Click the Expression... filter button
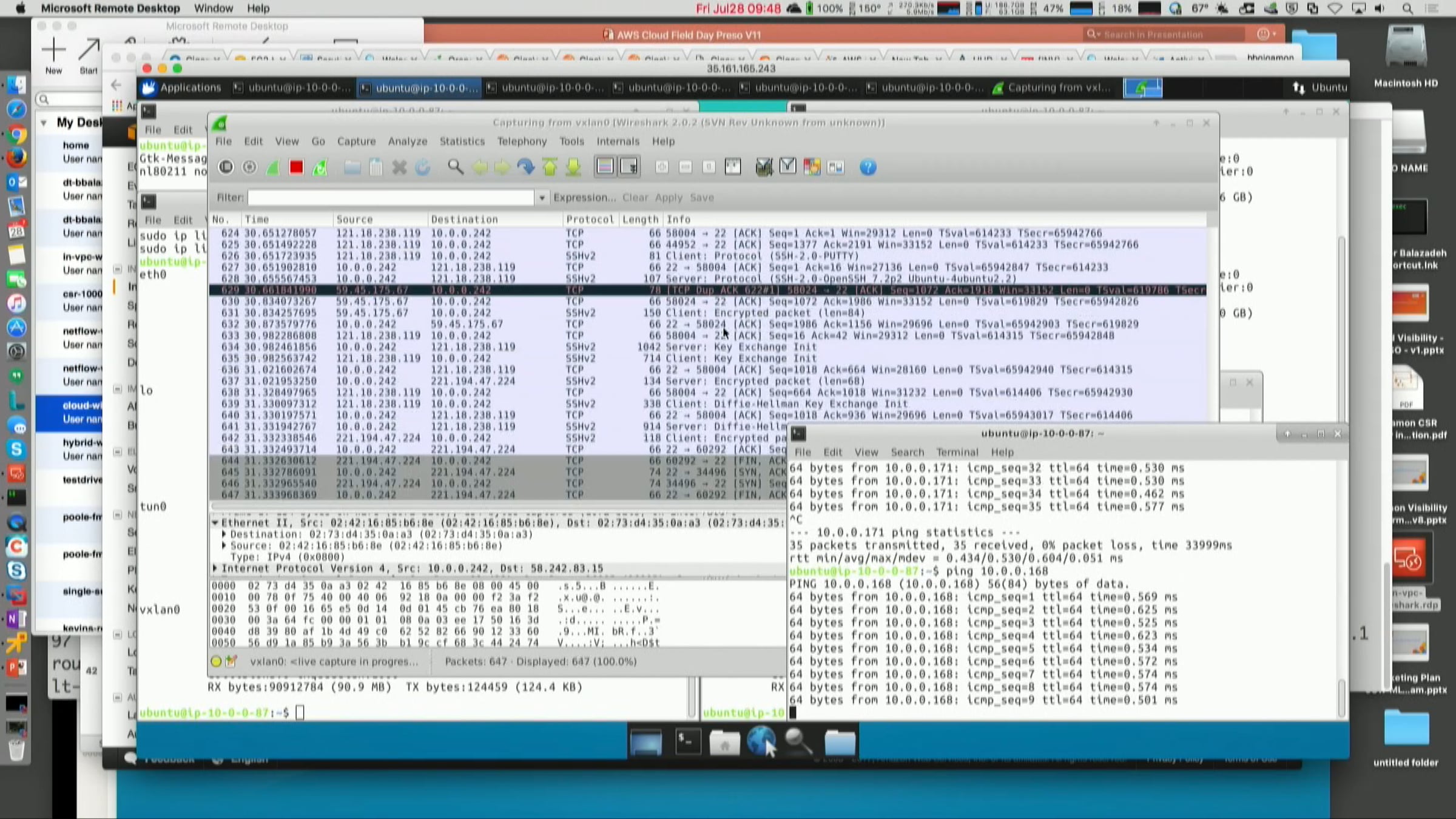1456x819 pixels. (x=584, y=198)
